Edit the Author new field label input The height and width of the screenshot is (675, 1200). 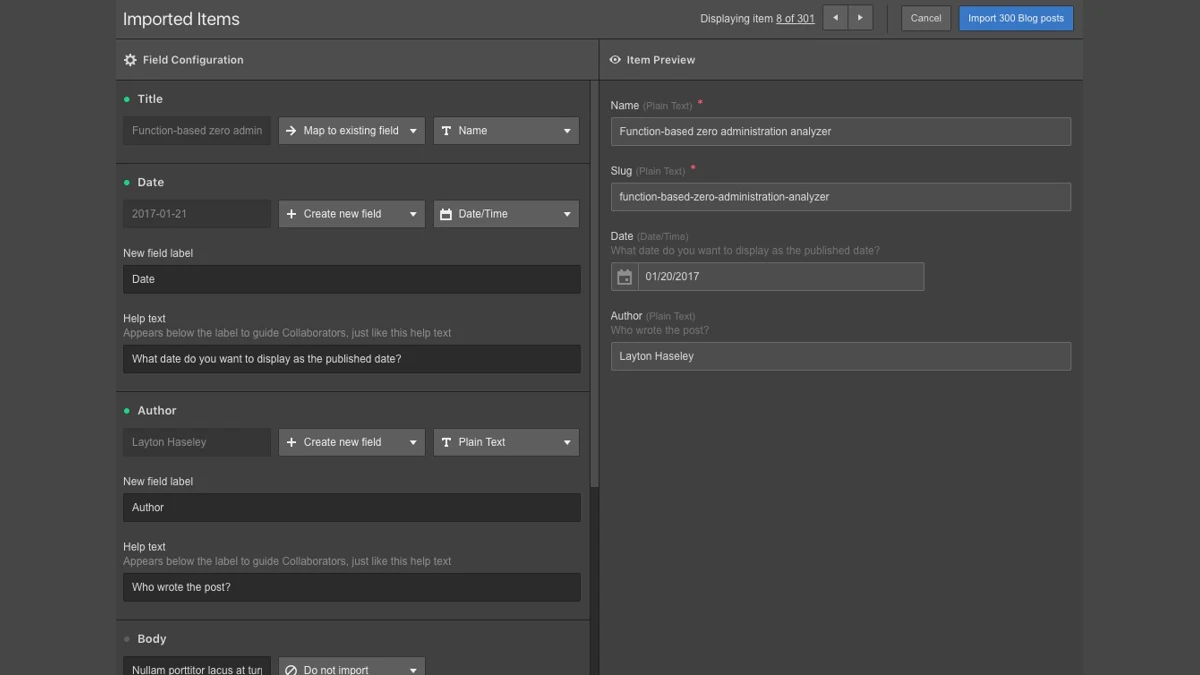coord(352,507)
